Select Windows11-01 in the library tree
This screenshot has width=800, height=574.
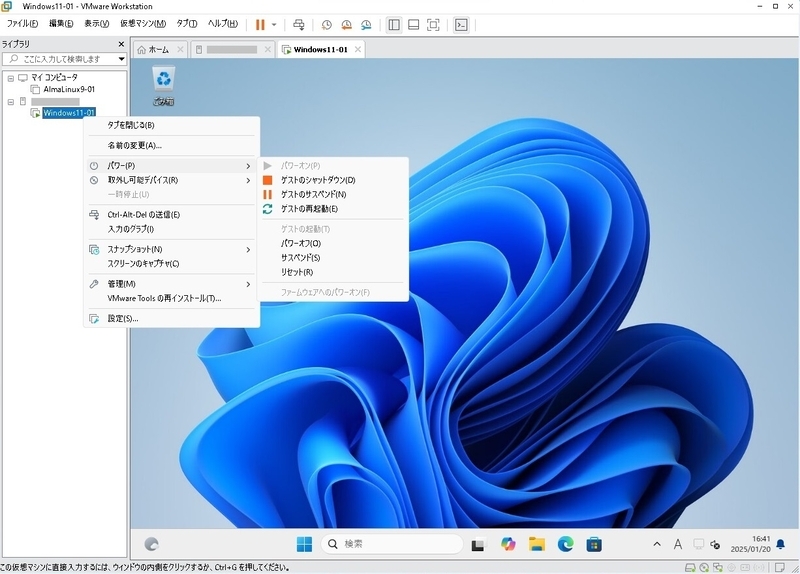coord(69,113)
